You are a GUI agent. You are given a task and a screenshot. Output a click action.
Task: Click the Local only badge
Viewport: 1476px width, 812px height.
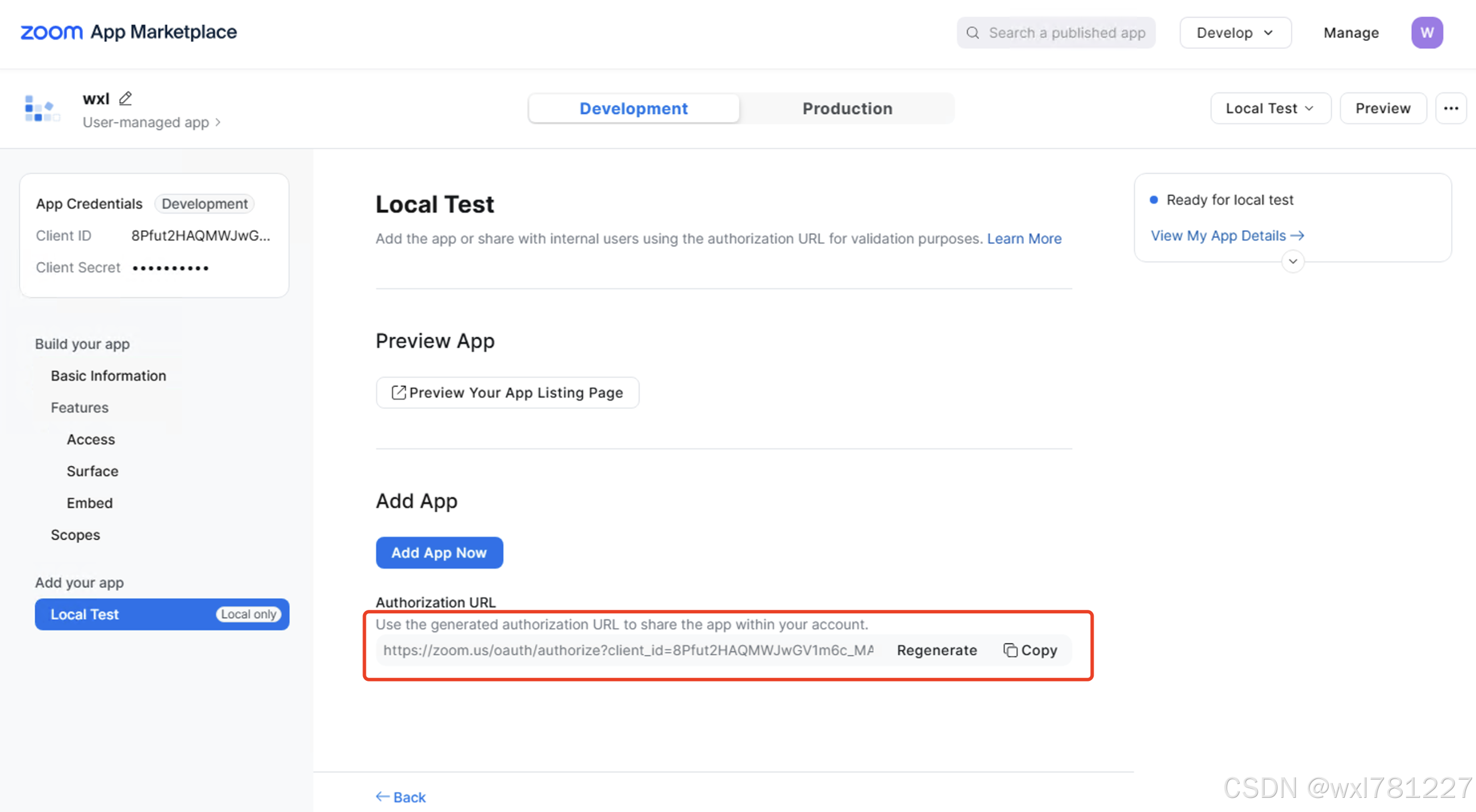pos(249,614)
